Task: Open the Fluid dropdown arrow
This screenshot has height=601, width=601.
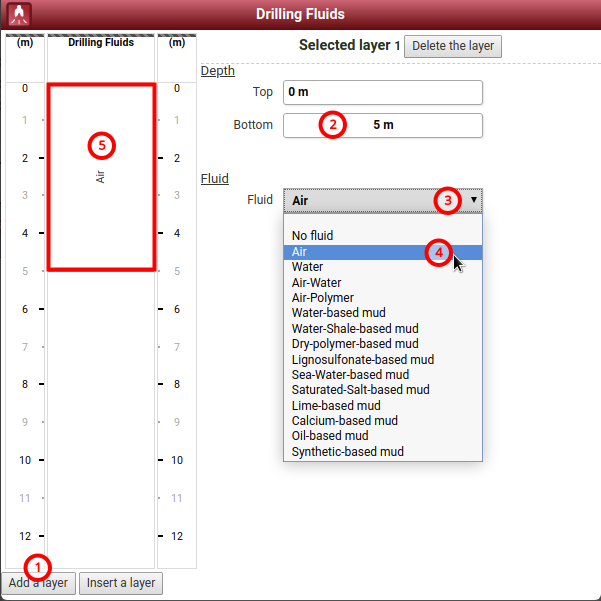Action: (473, 200)
